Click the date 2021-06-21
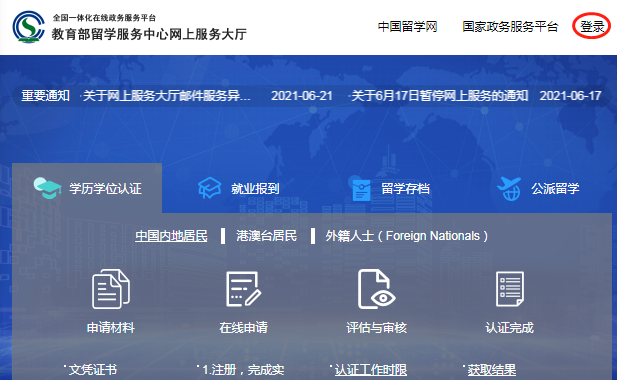Viewport: 617px width, 380px height. [302, 96]
